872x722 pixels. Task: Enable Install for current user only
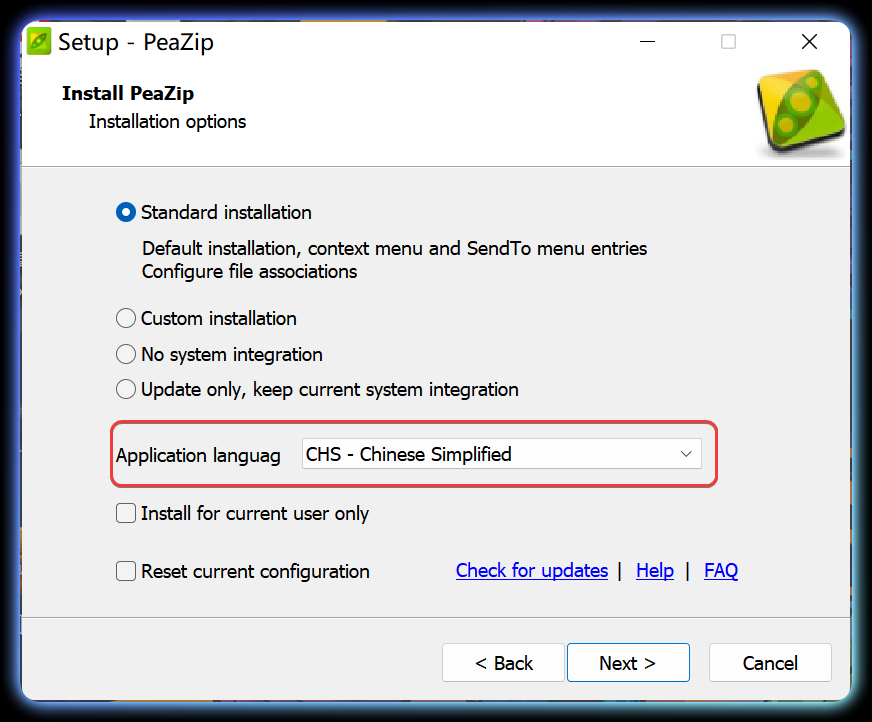(x=125, y=513)
